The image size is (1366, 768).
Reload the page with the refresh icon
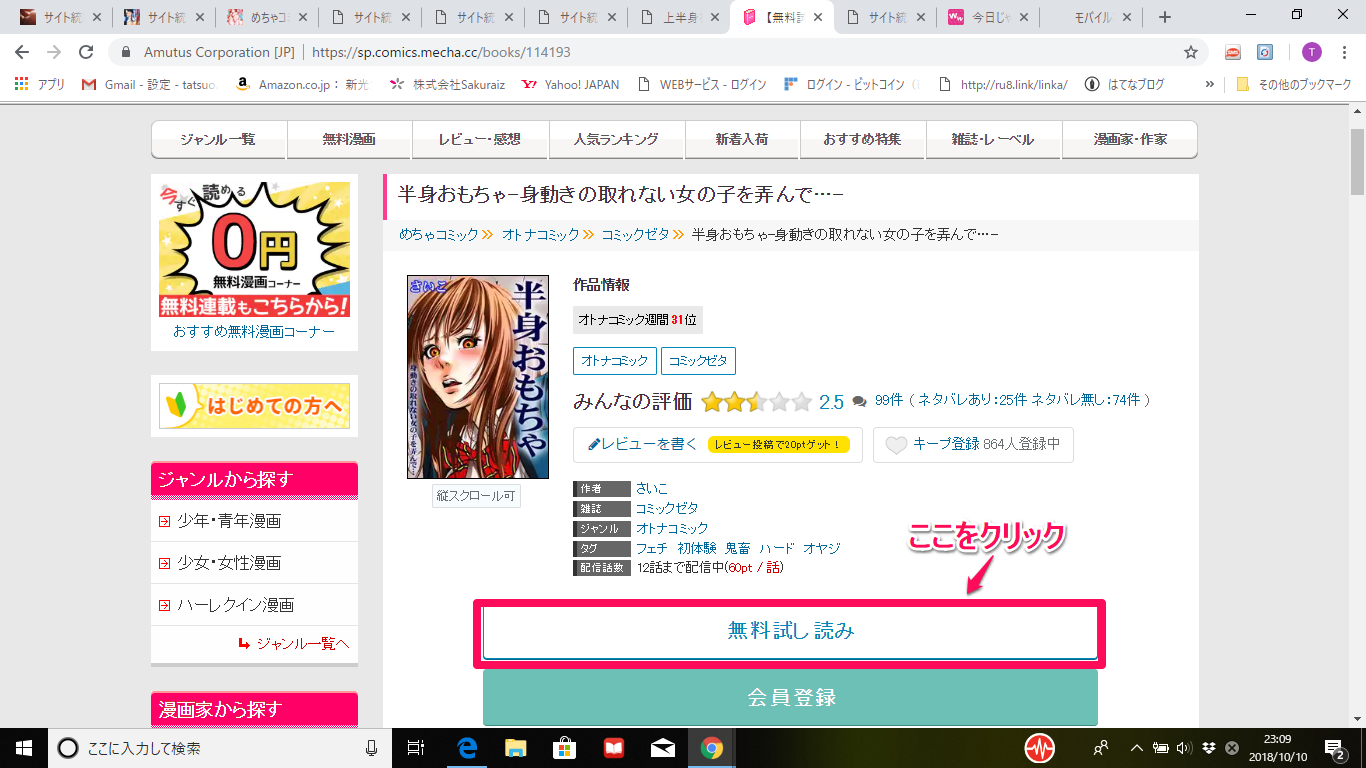tap(86, 52)
